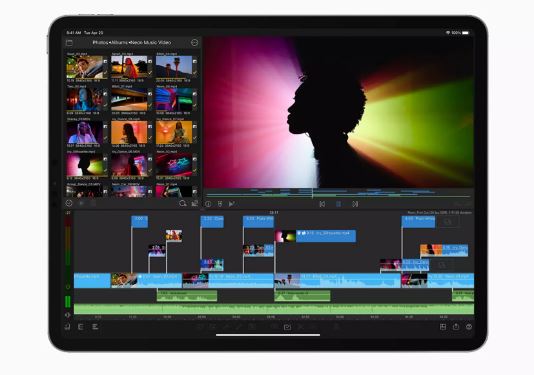Toggle the checkmark on the first library clip
534x375 pixels.
105,73
